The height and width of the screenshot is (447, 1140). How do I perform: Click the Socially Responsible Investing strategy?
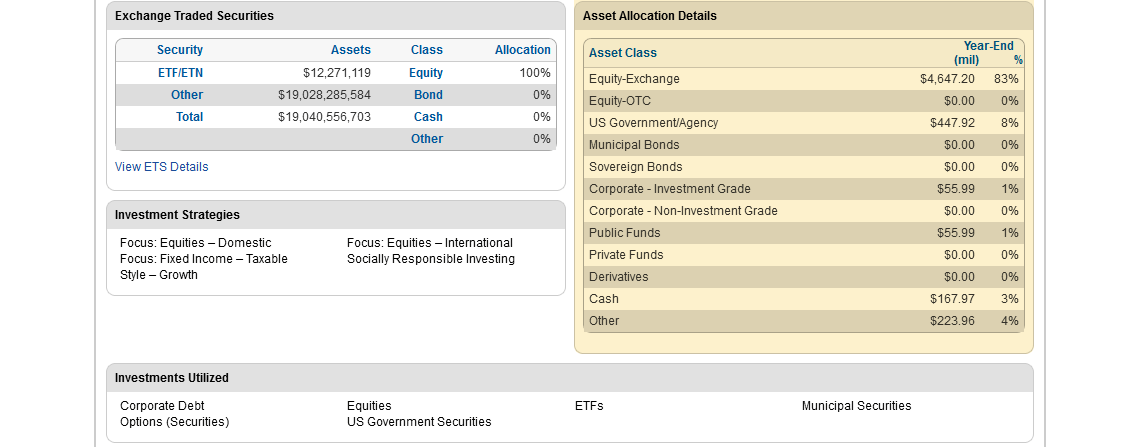[431, 259]
